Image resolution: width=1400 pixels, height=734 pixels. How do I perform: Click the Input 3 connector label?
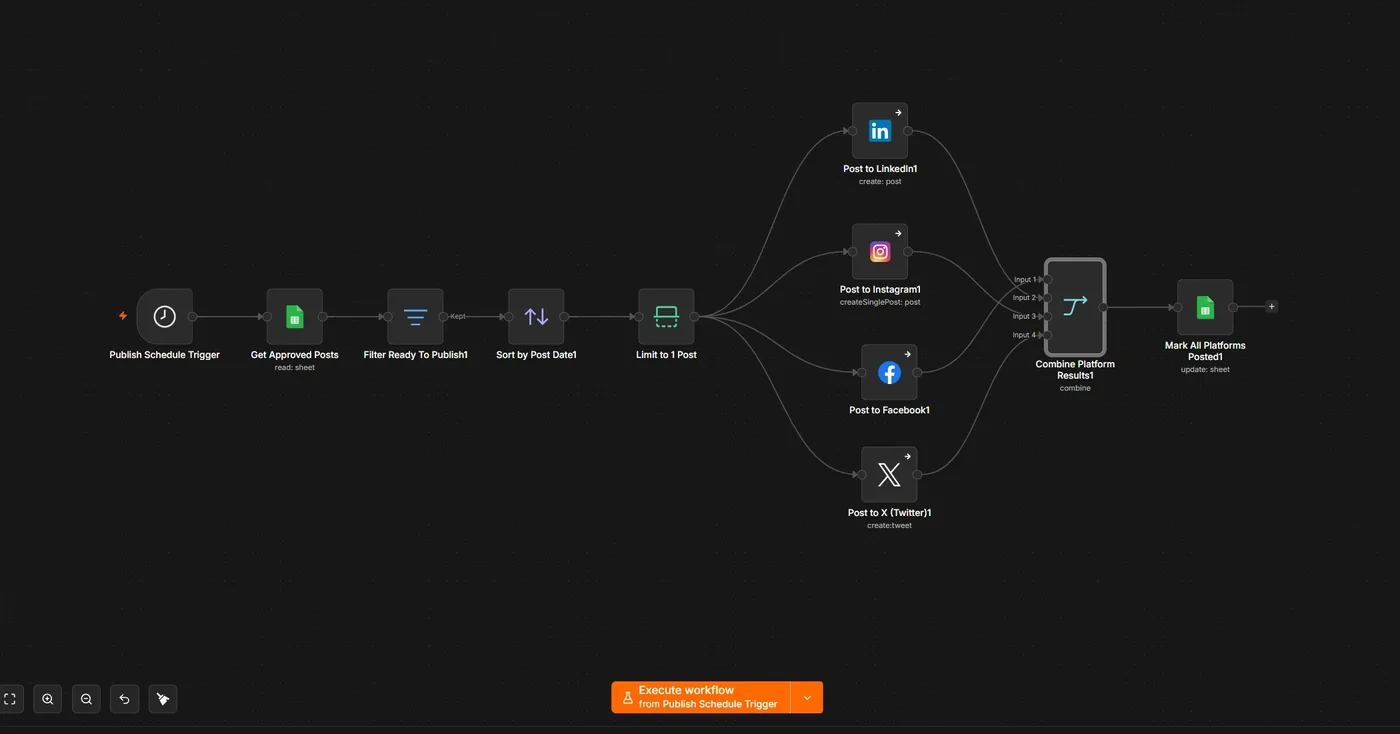tap(1024, 317)
